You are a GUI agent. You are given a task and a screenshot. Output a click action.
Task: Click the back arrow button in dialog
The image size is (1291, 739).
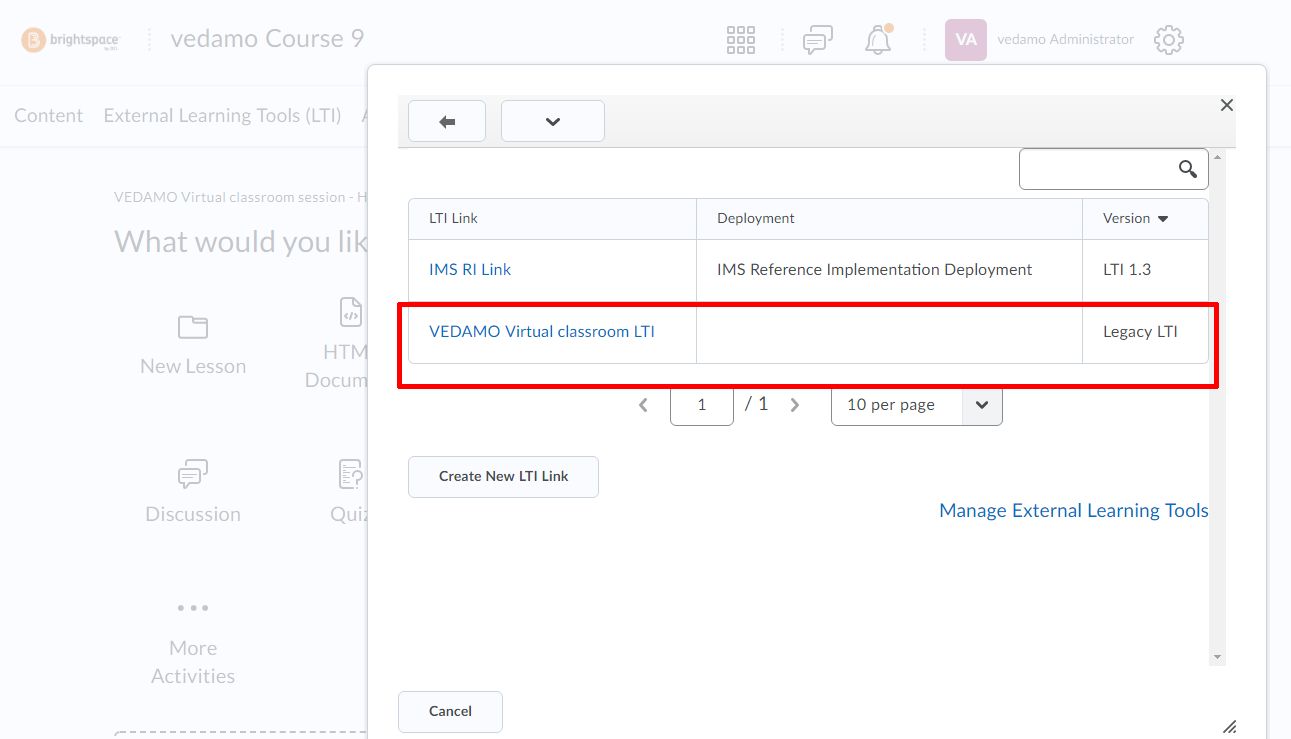coord(447,121)
